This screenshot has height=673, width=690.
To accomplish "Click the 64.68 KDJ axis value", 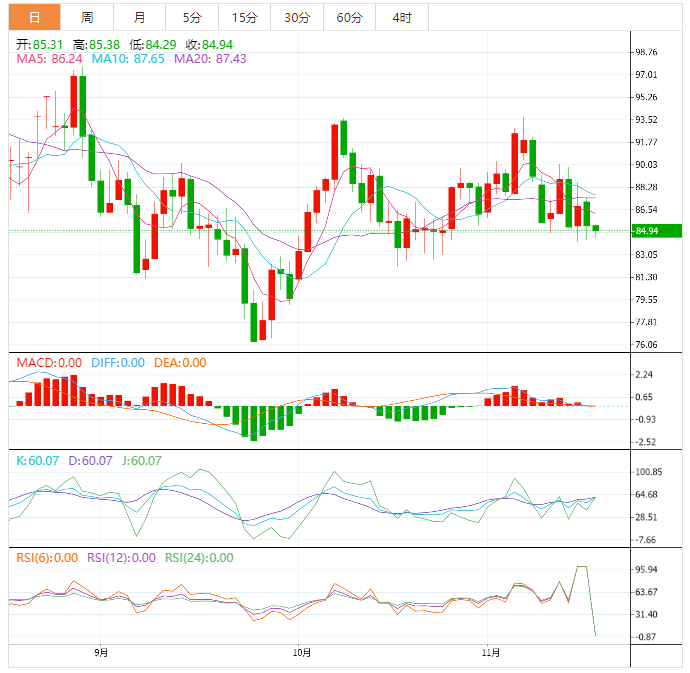I will click(646, 495).
